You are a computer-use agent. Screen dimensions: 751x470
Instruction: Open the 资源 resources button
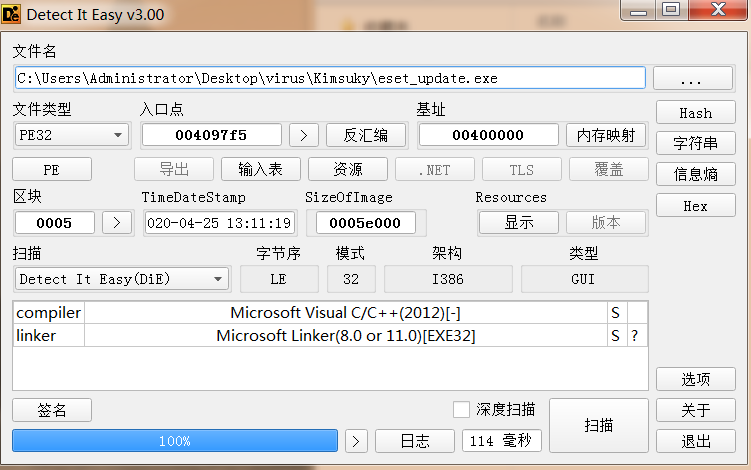coord(348,169)
